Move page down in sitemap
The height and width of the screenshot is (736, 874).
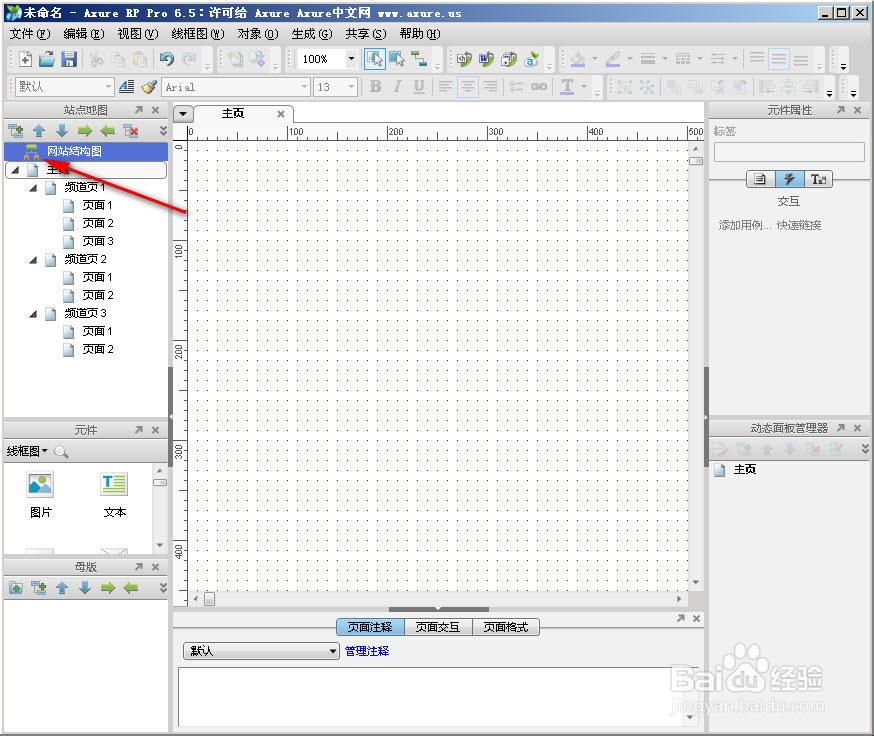click(62, 132)
